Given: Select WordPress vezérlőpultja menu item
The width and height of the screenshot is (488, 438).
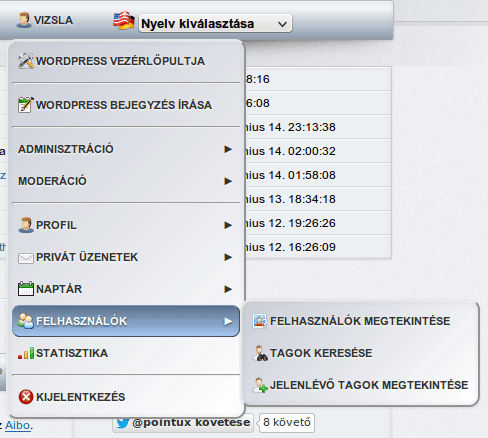Looking at the screenshot, I should coord(126,61).
